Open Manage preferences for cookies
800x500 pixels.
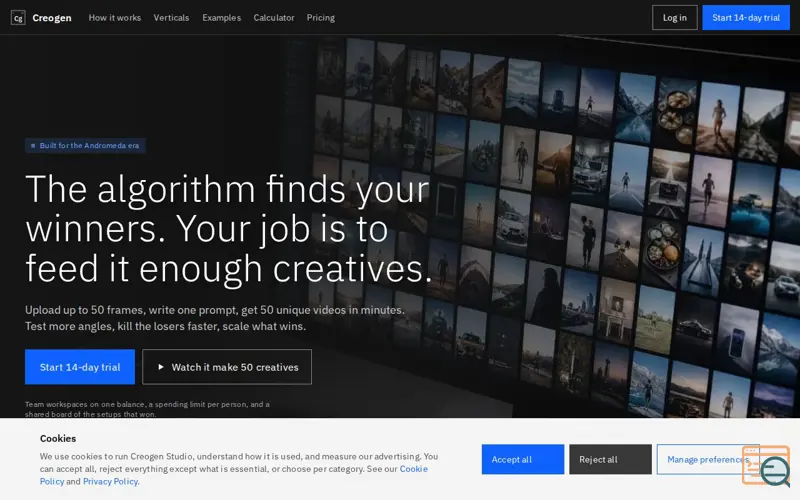pyautogui.click(x=708, y=459)
